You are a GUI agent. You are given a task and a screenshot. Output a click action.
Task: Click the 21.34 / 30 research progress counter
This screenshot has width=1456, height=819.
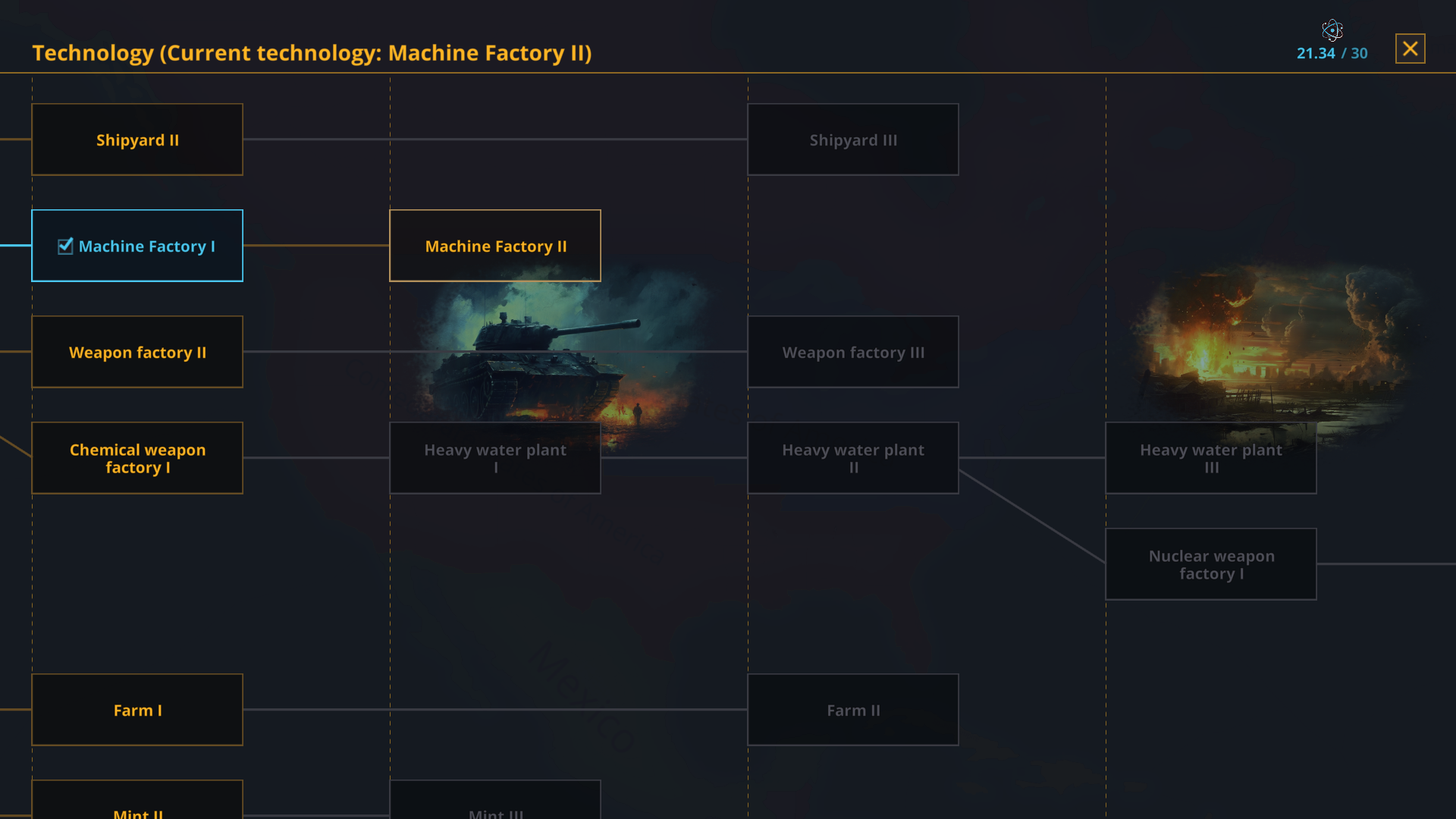point(1332,53)
